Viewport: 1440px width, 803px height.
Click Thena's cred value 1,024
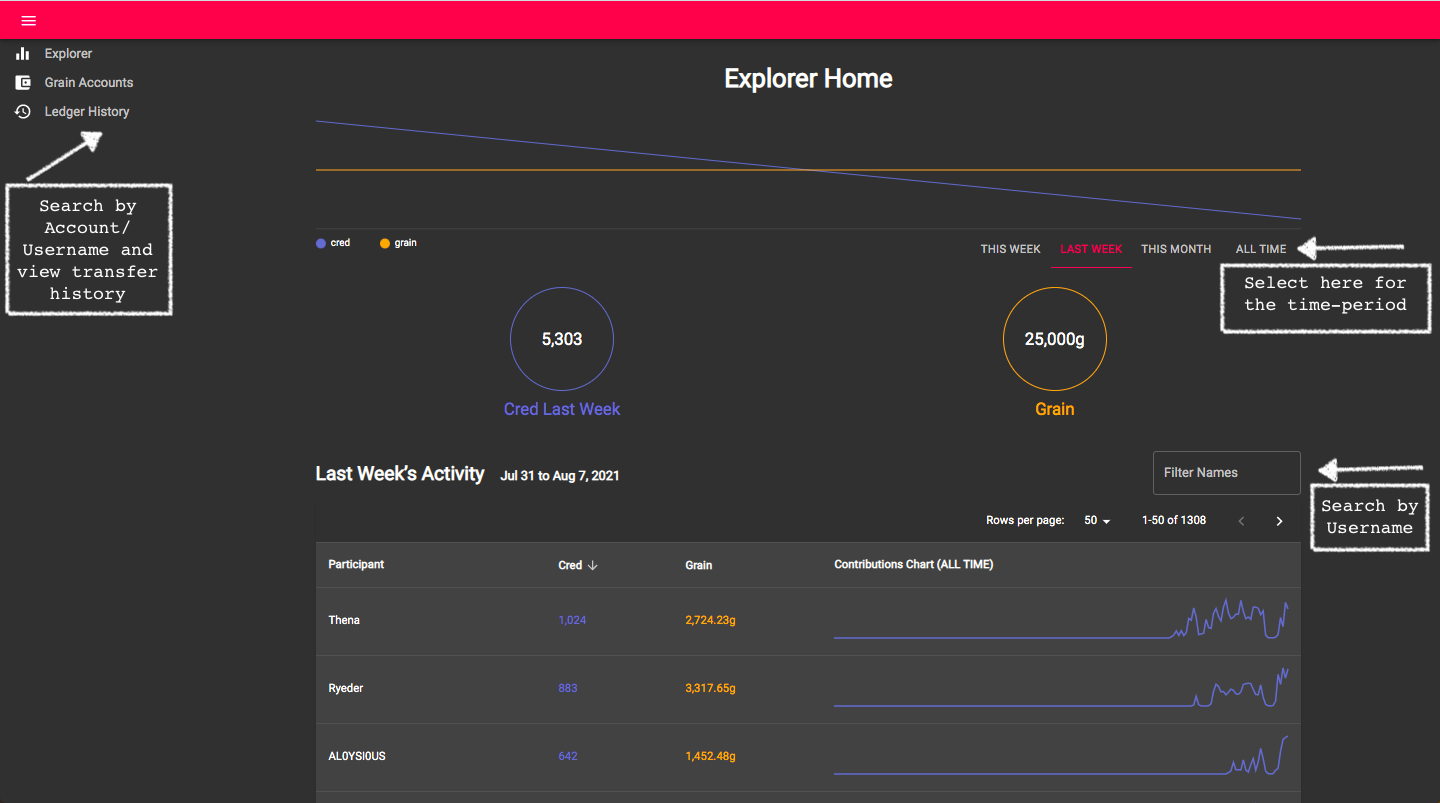point(572,620)
